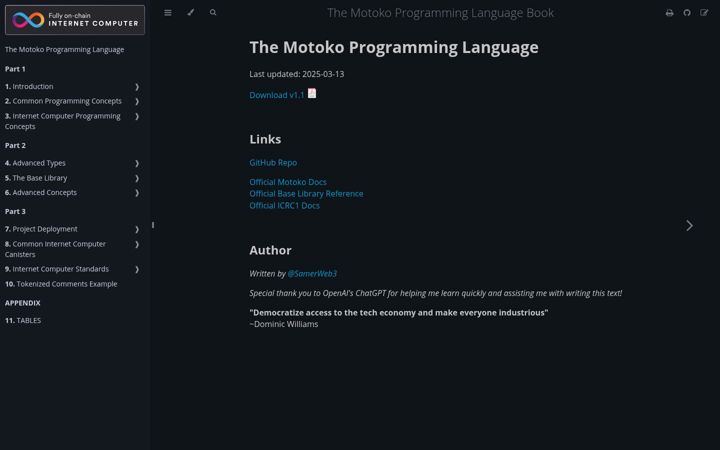
Task: Open chapter 6 Advanced Concepts
Action: tap(41, 192)
